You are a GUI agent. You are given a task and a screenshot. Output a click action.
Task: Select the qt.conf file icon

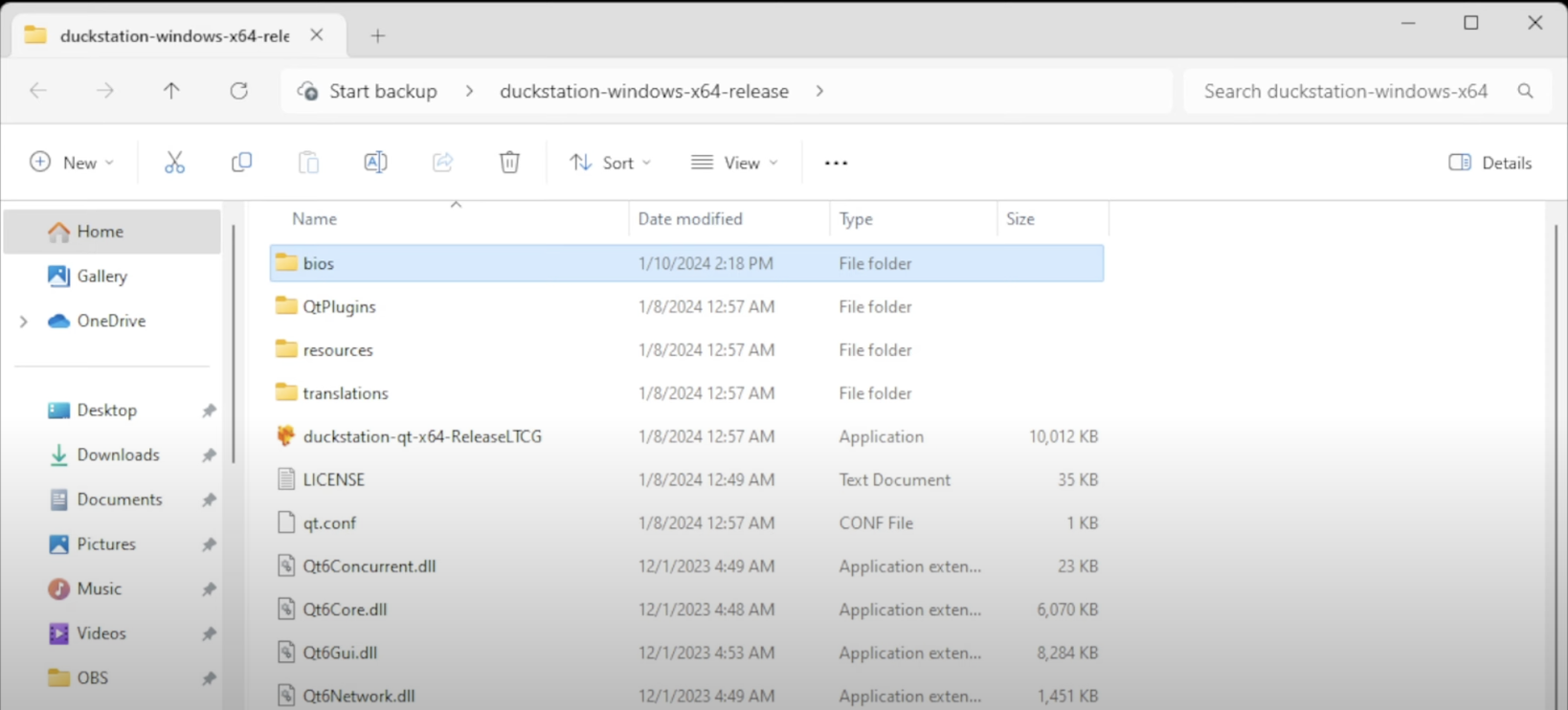(x=286, y=521)
